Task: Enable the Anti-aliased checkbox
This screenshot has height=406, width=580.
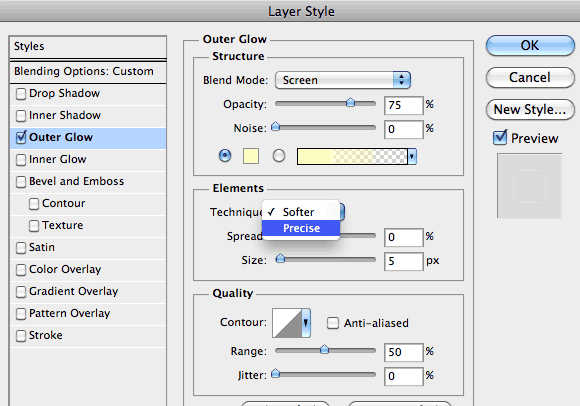Action: tap(333, 323)
